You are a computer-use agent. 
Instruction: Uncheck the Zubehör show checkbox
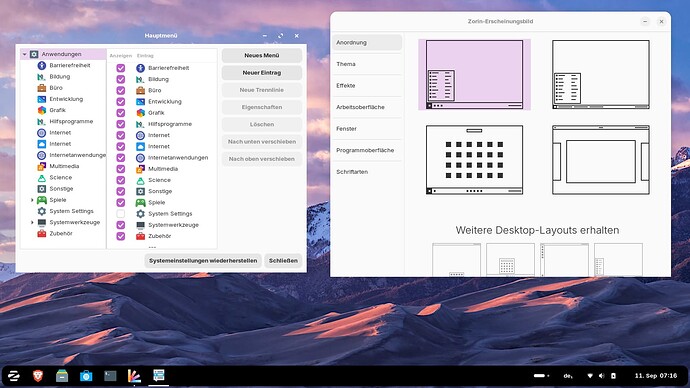coord(121,236)
